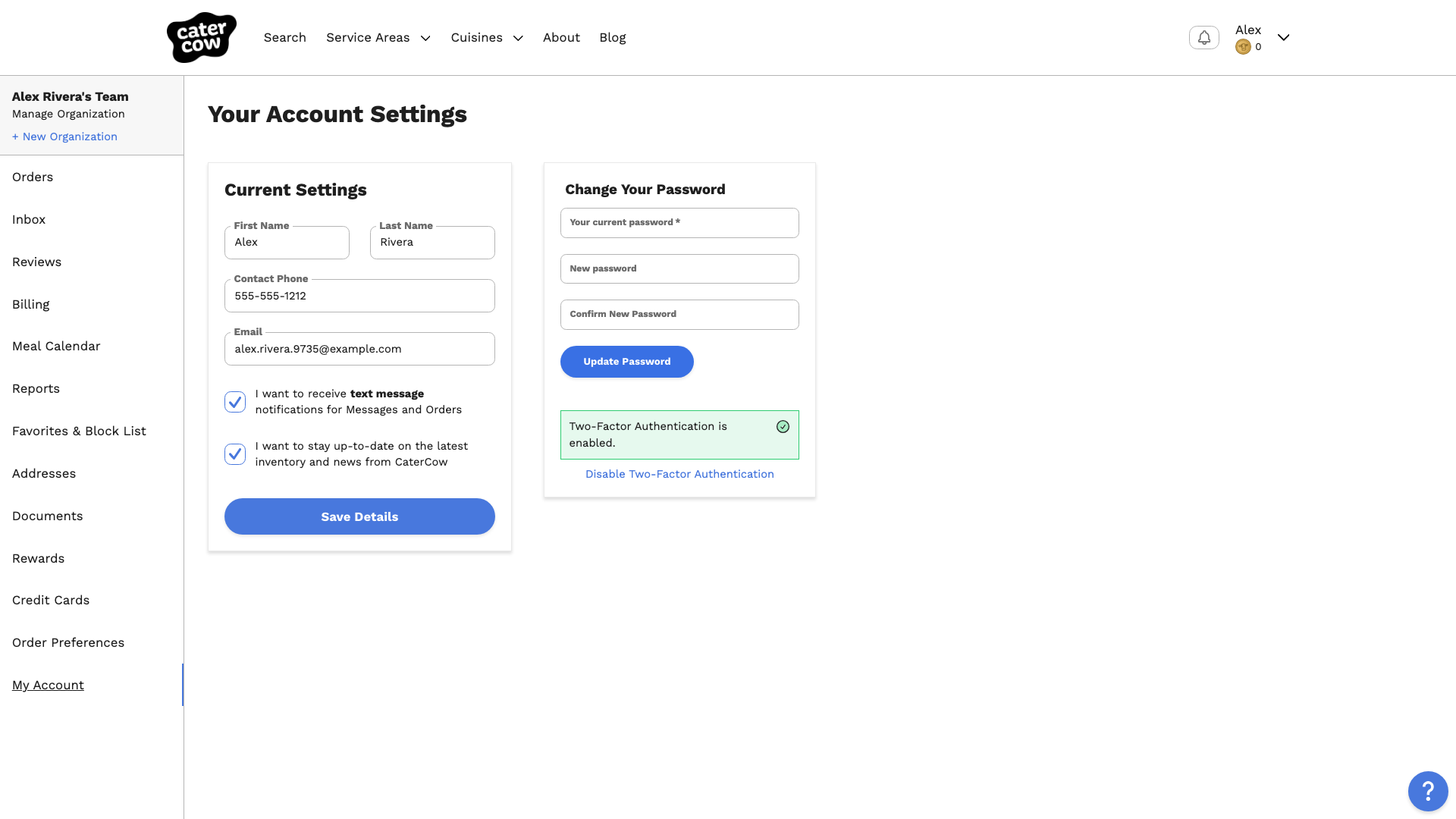Click the current password field
1456x819 pixels.
click(x=679, y=223)
